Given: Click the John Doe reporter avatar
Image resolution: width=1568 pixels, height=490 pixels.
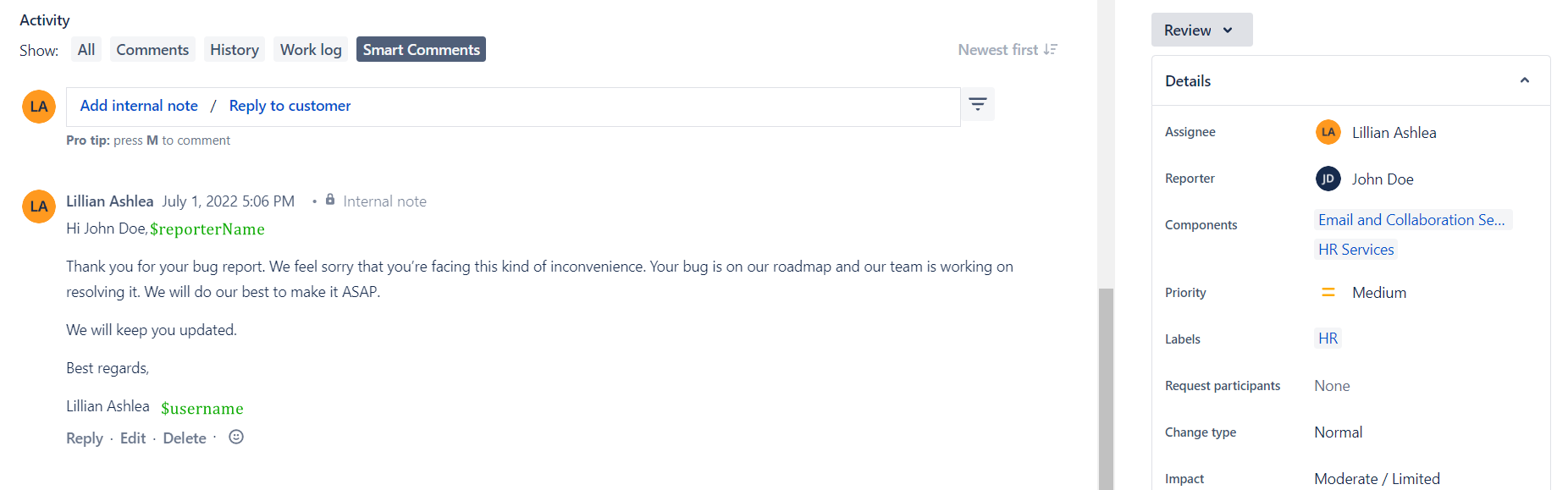Looking at the screenshot, I should (x=1328, y=179).
